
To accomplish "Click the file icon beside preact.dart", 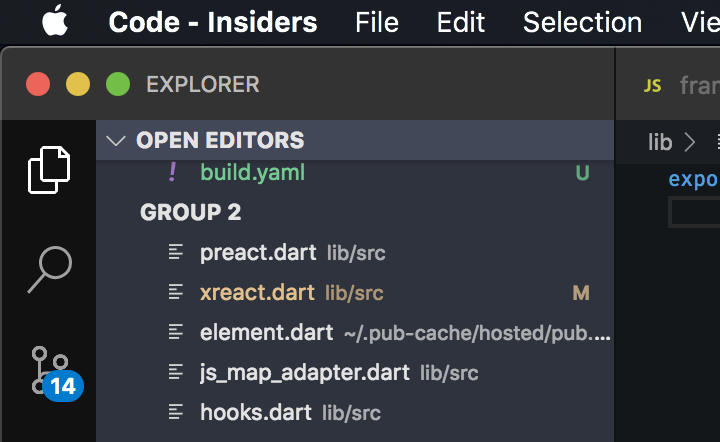I will click(176, 252).
